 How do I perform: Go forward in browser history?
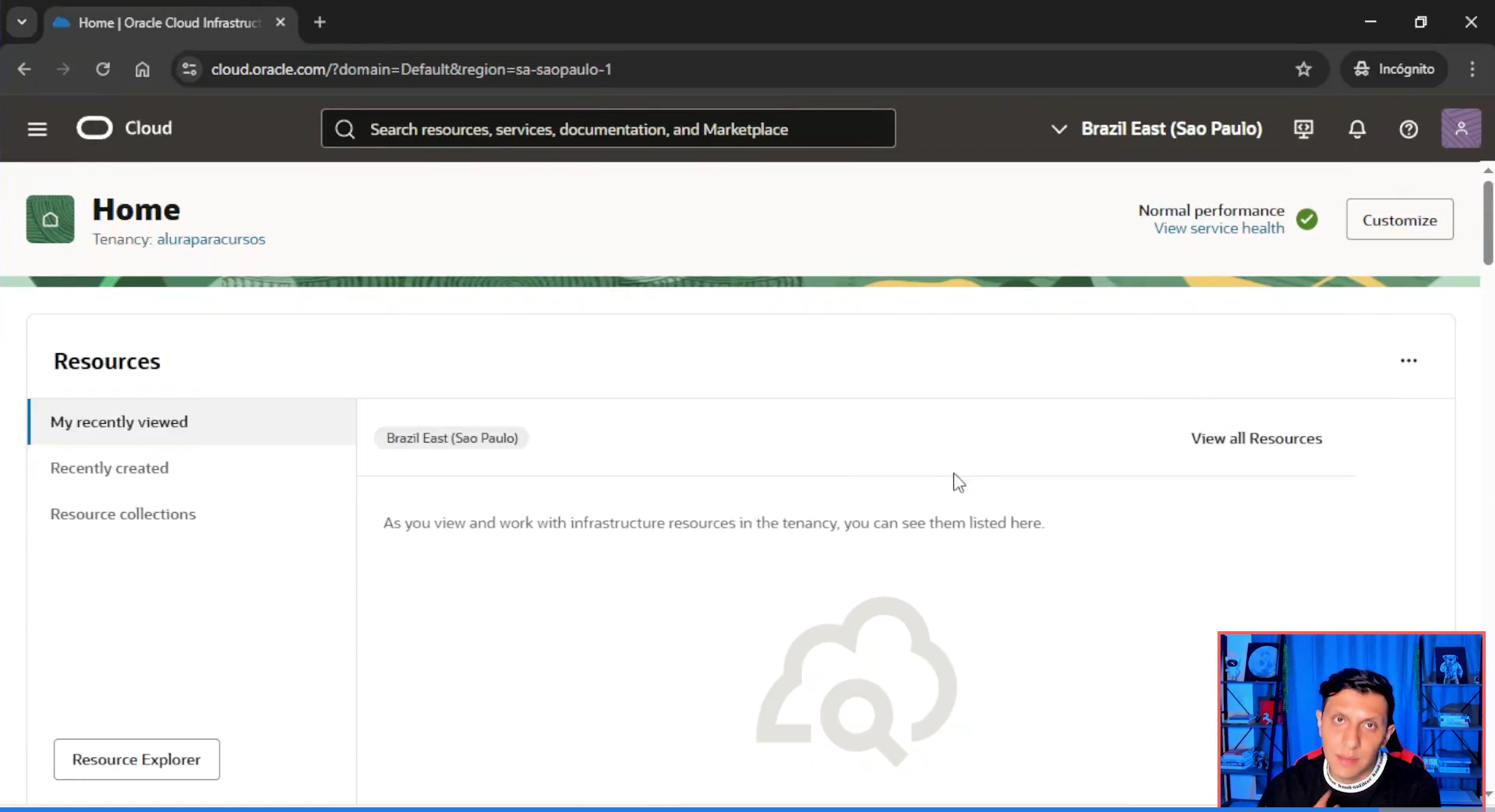(63, 69)
